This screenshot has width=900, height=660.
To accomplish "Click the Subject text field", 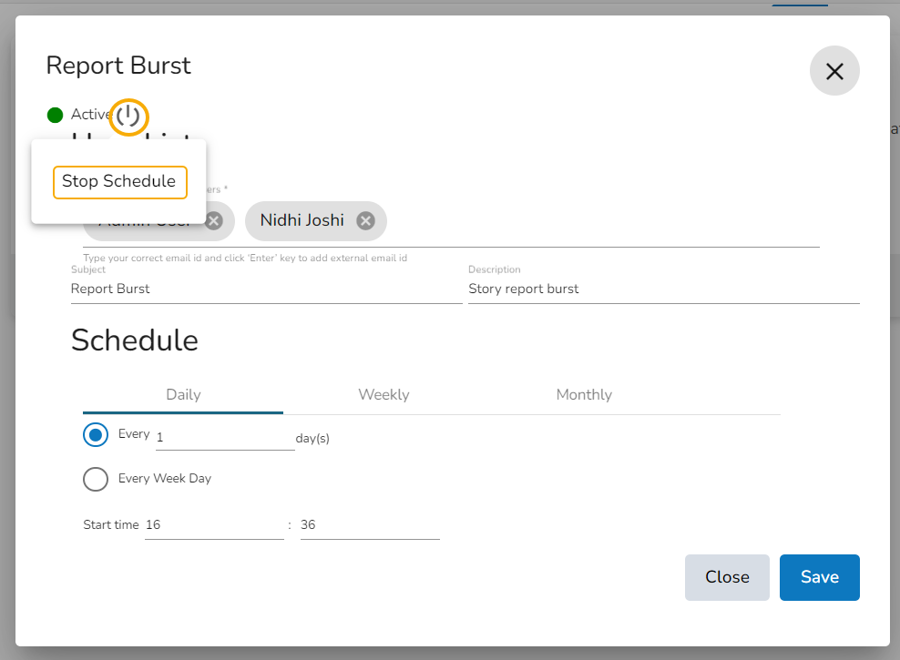I will [265, 289].
